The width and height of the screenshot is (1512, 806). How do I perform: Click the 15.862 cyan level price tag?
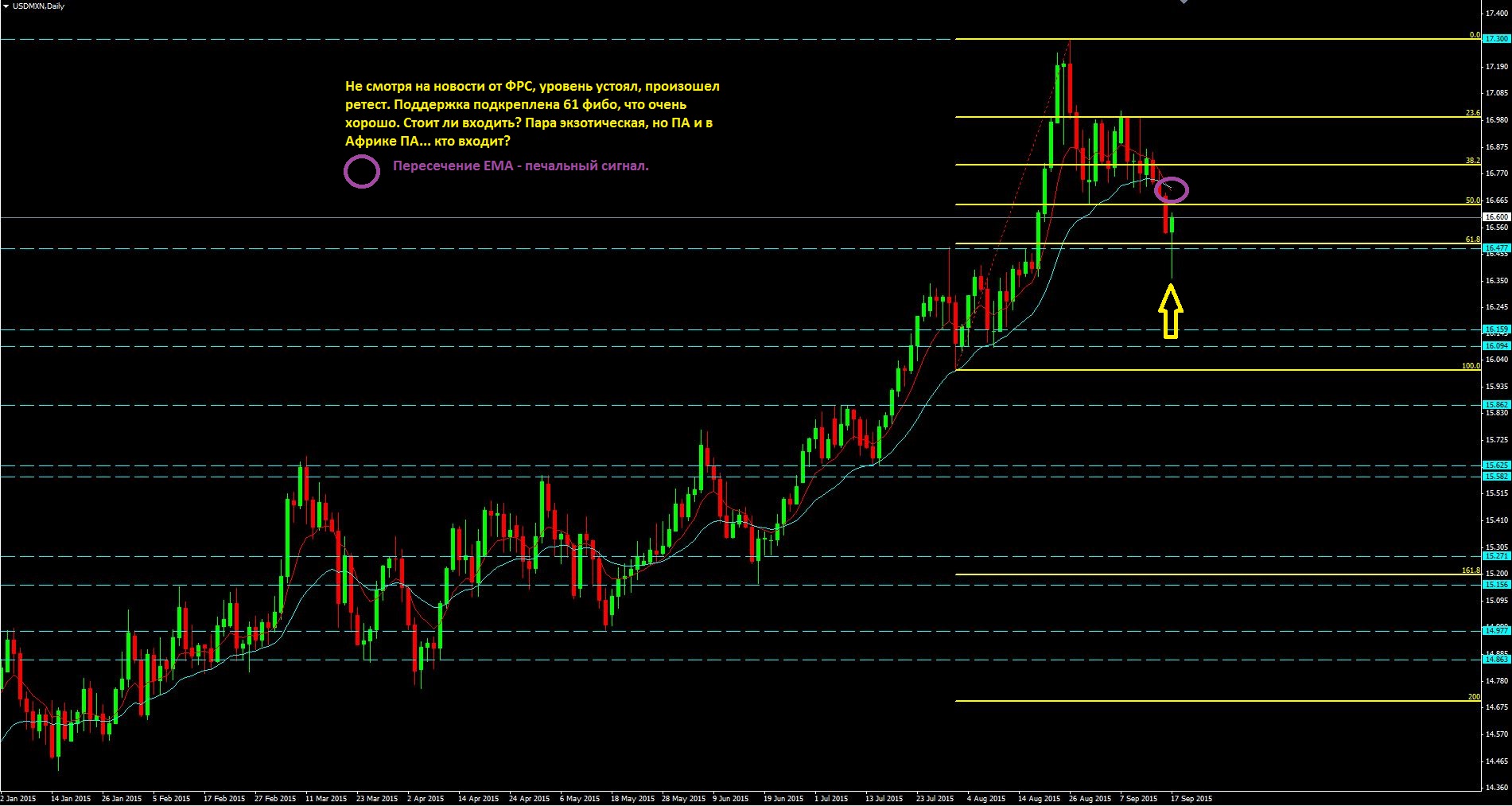click(x=1496, y=405)
